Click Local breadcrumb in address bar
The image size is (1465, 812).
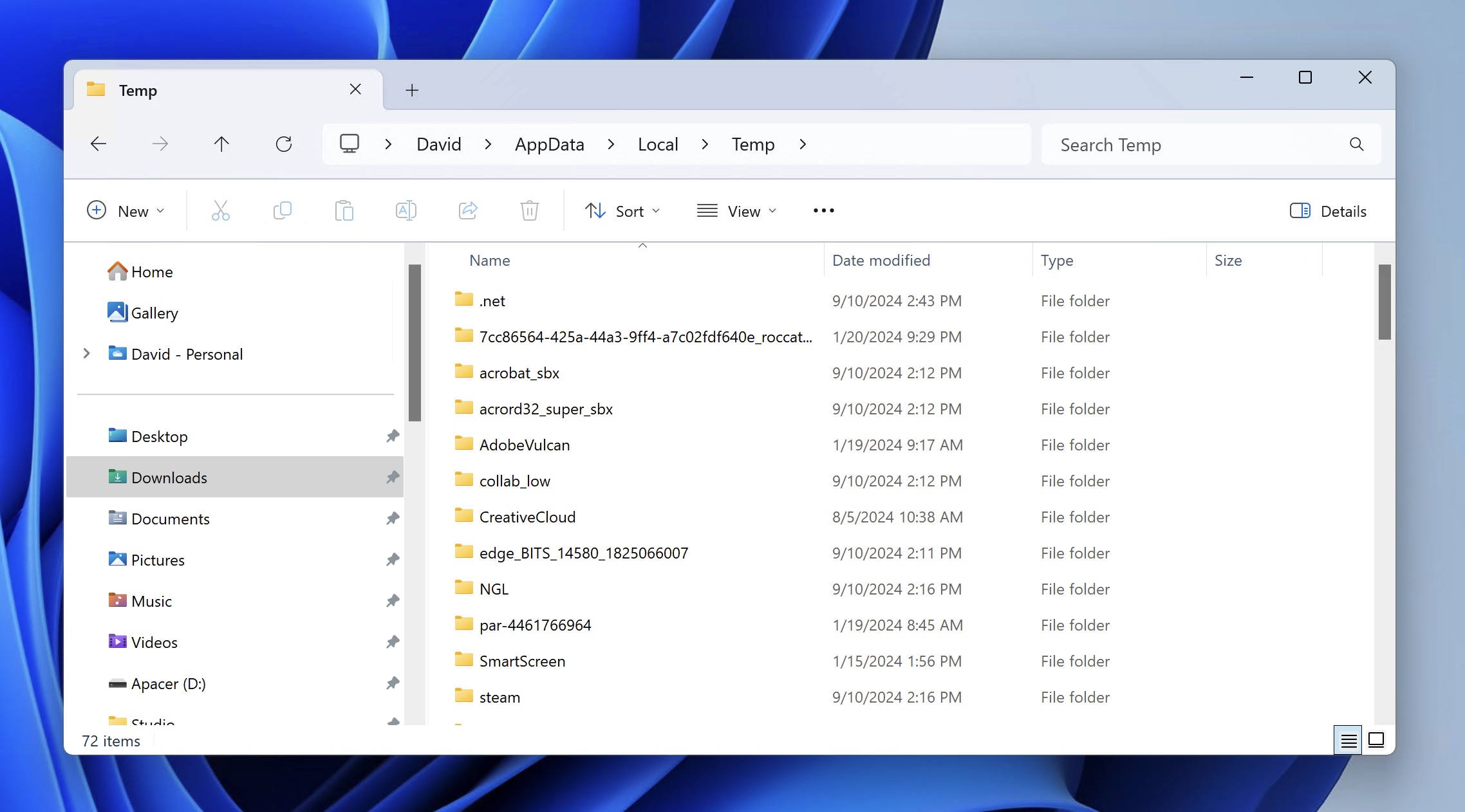(x=658, y=144)
